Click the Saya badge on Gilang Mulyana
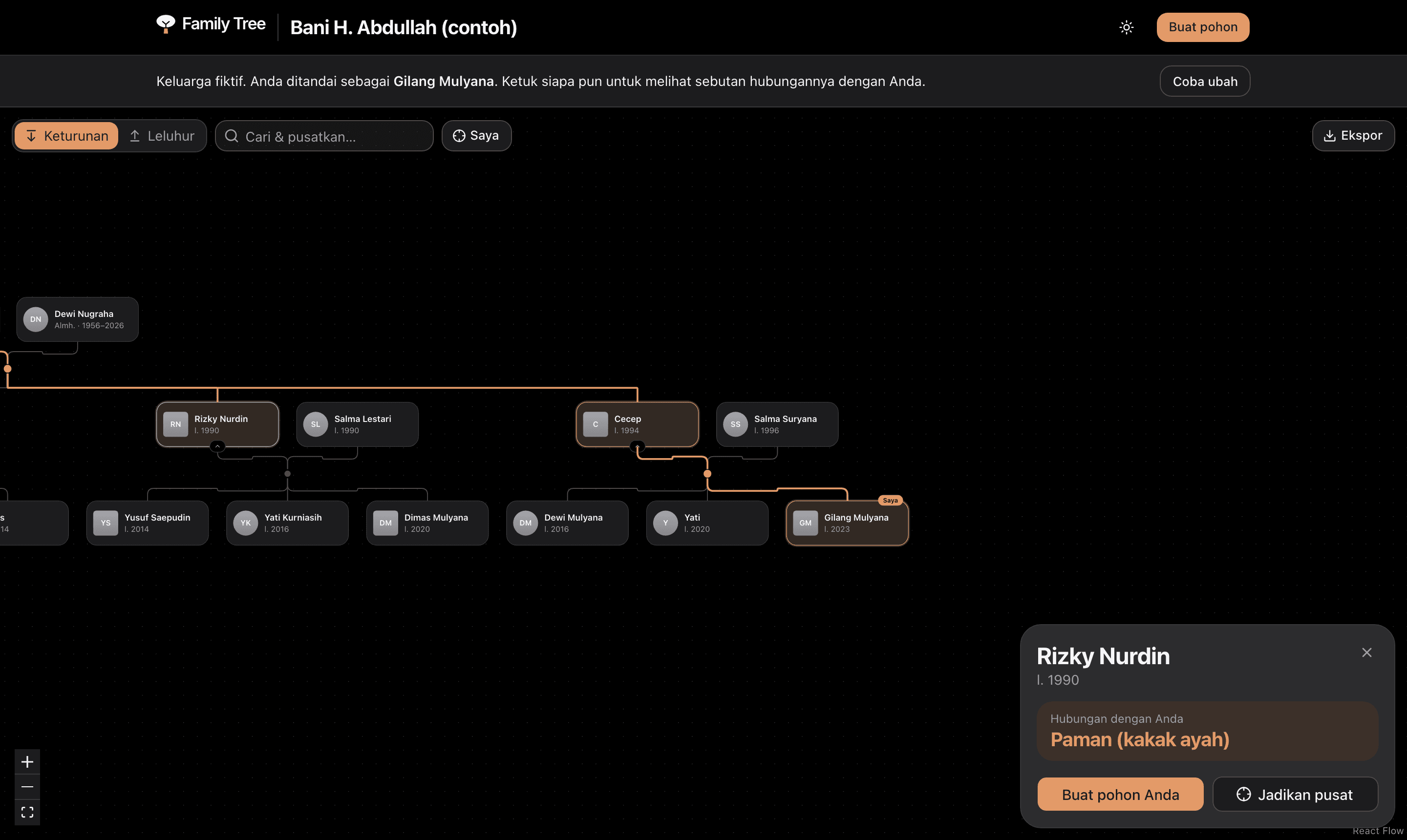This screenshot has height=840, width=1407. click(890, 501)
